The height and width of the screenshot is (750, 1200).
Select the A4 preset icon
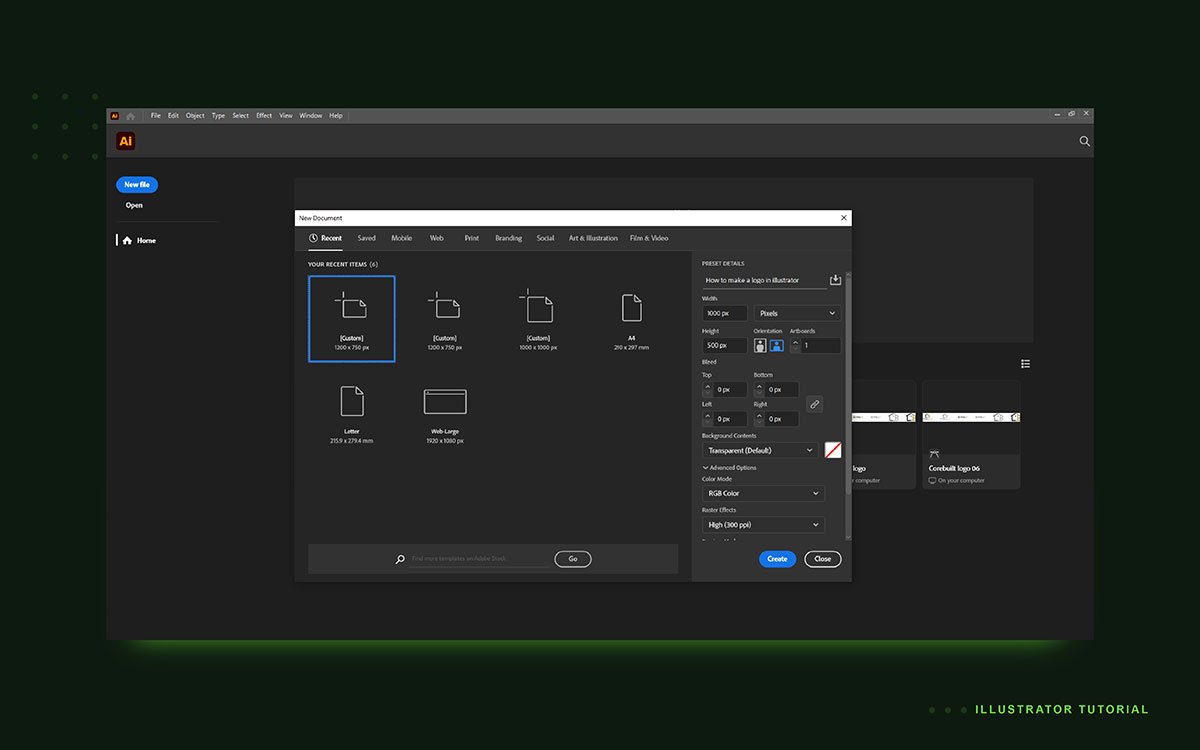click(x=631, y=308)
